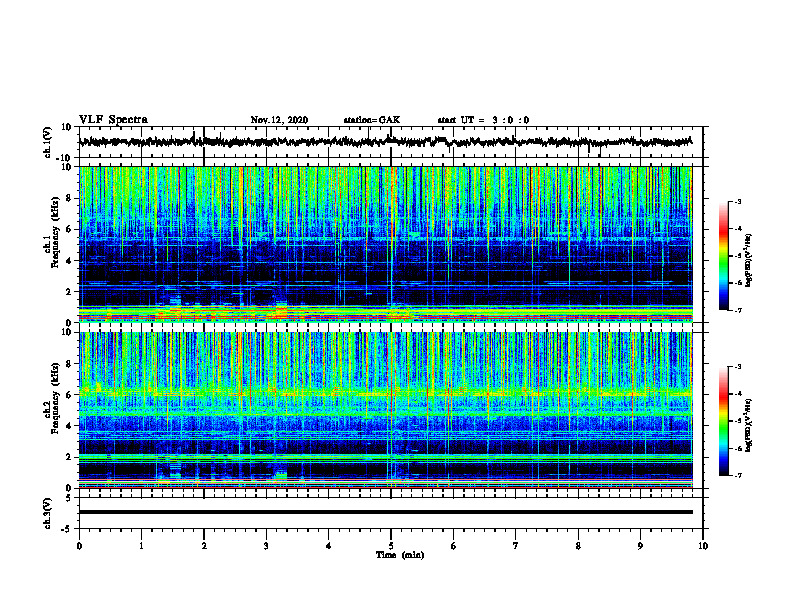Screen dimensions: 792x612
Task: Click the "4" kHz tick on ch.2 spectrogram
Action: click(69, 426)
